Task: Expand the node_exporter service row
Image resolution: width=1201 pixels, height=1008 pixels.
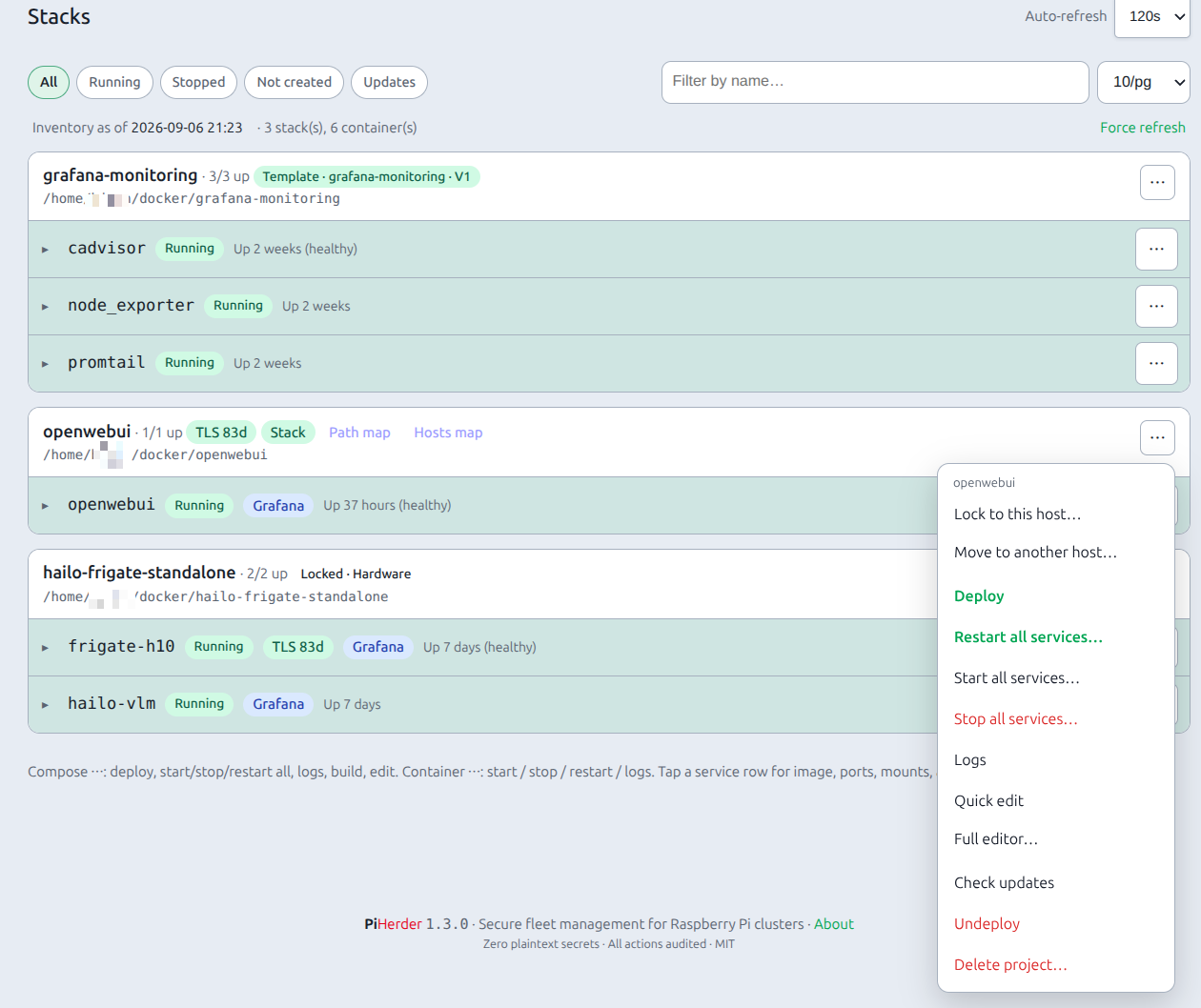Action: click(45, 307)
